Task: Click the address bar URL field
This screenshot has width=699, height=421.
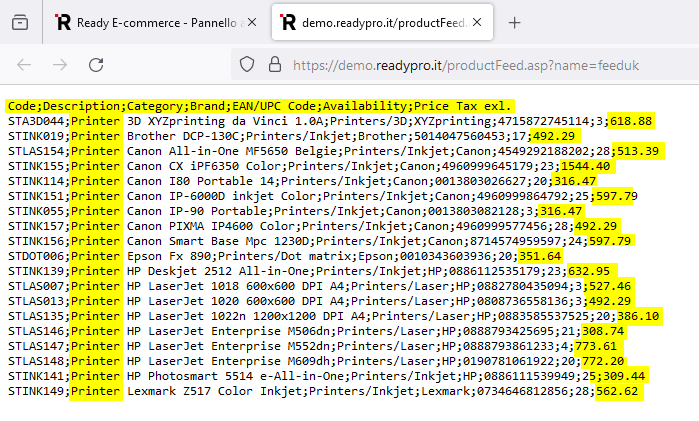Action: click(466, 66)
